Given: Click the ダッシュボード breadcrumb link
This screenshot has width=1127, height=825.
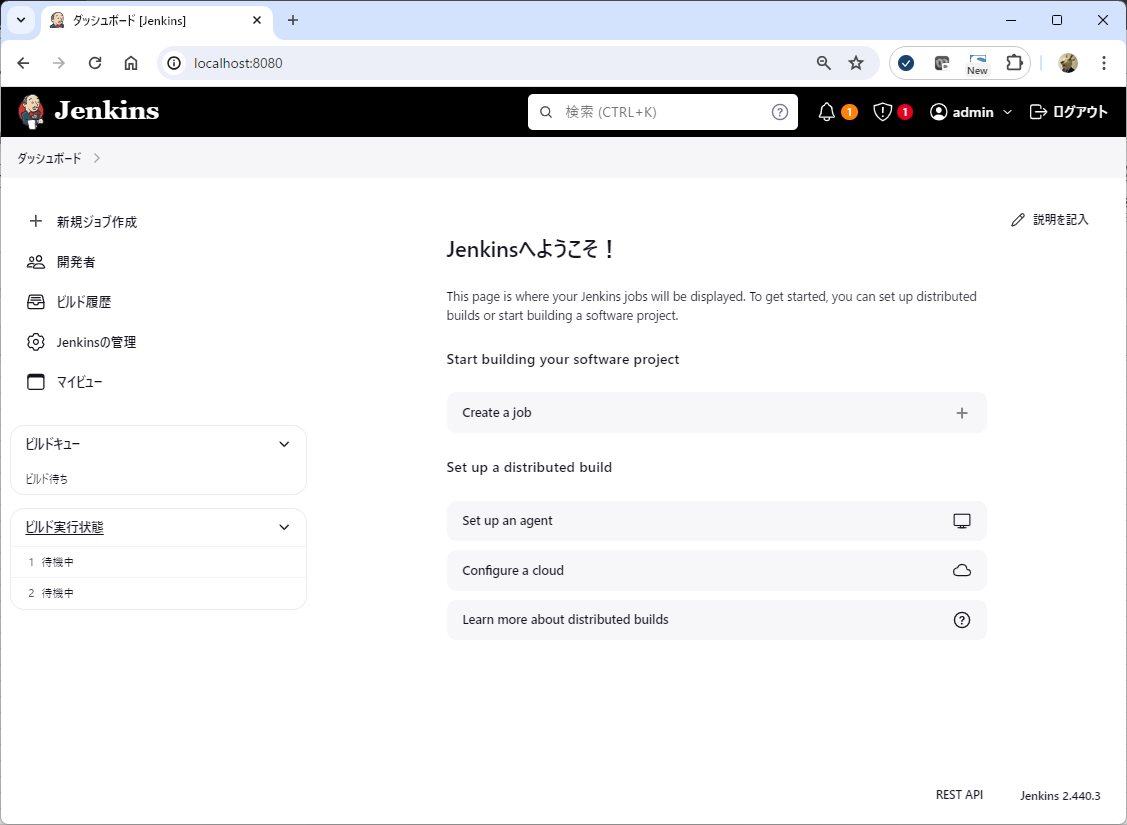Looking at the screenshot, I should click(50, 158).
